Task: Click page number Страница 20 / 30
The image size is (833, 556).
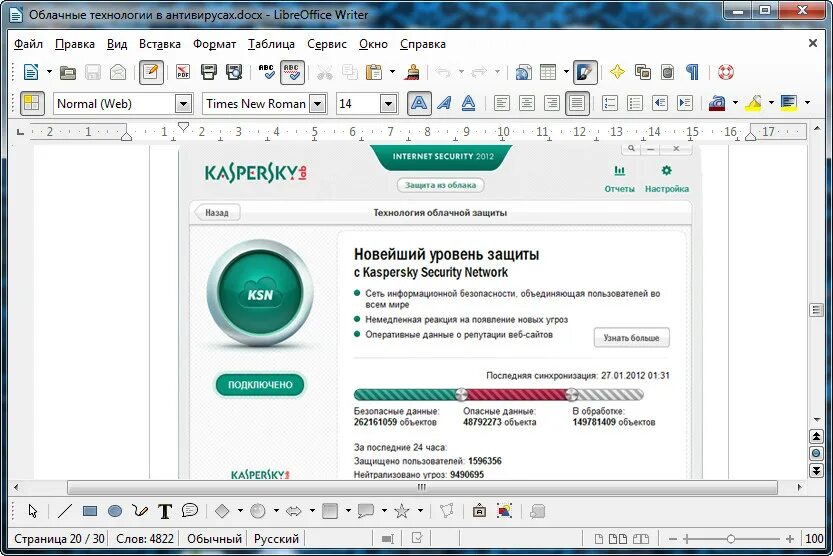Action: pyautogui.click(x=59, y=538)
